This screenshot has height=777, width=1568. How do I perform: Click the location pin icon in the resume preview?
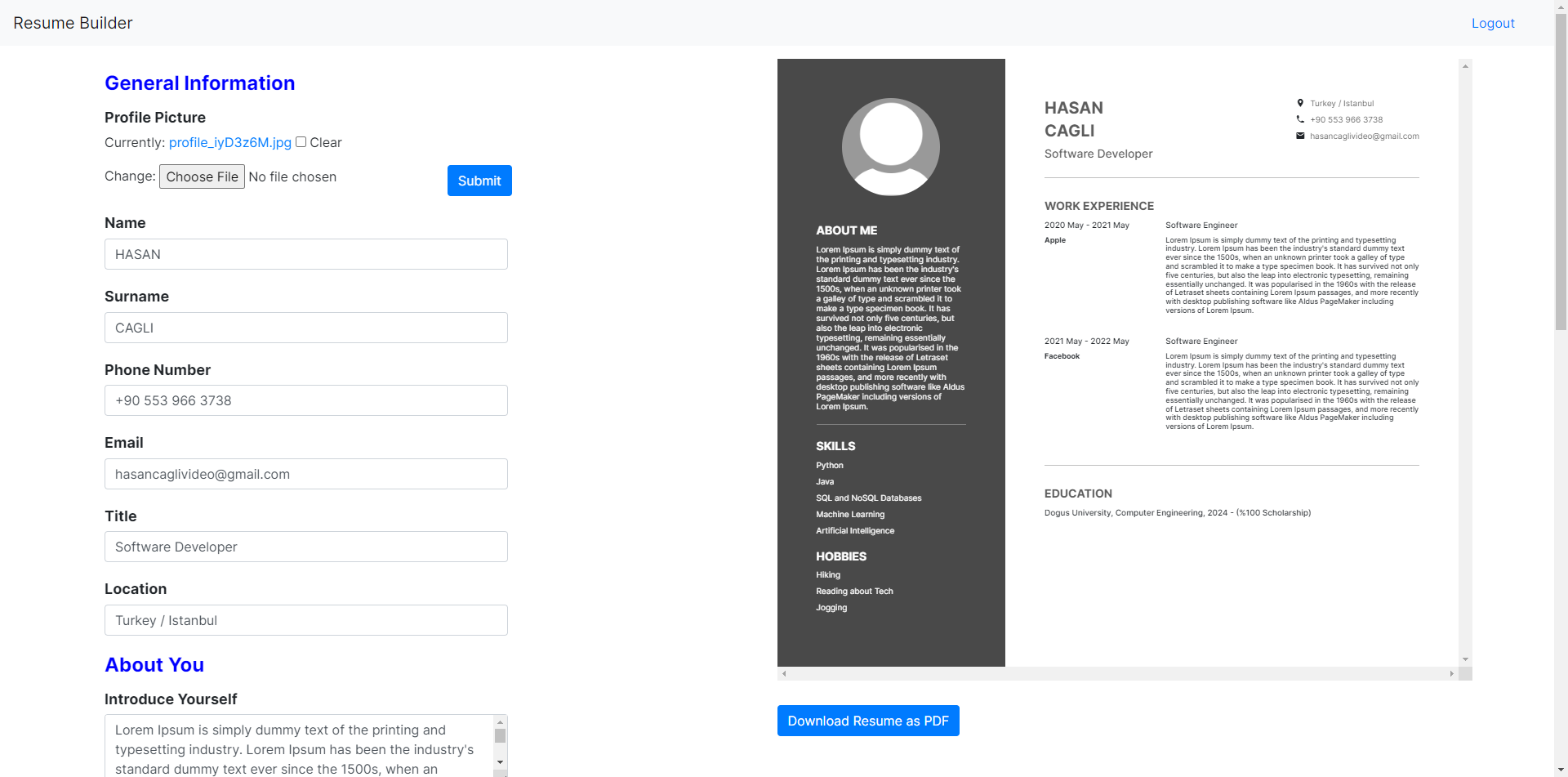1301,103
